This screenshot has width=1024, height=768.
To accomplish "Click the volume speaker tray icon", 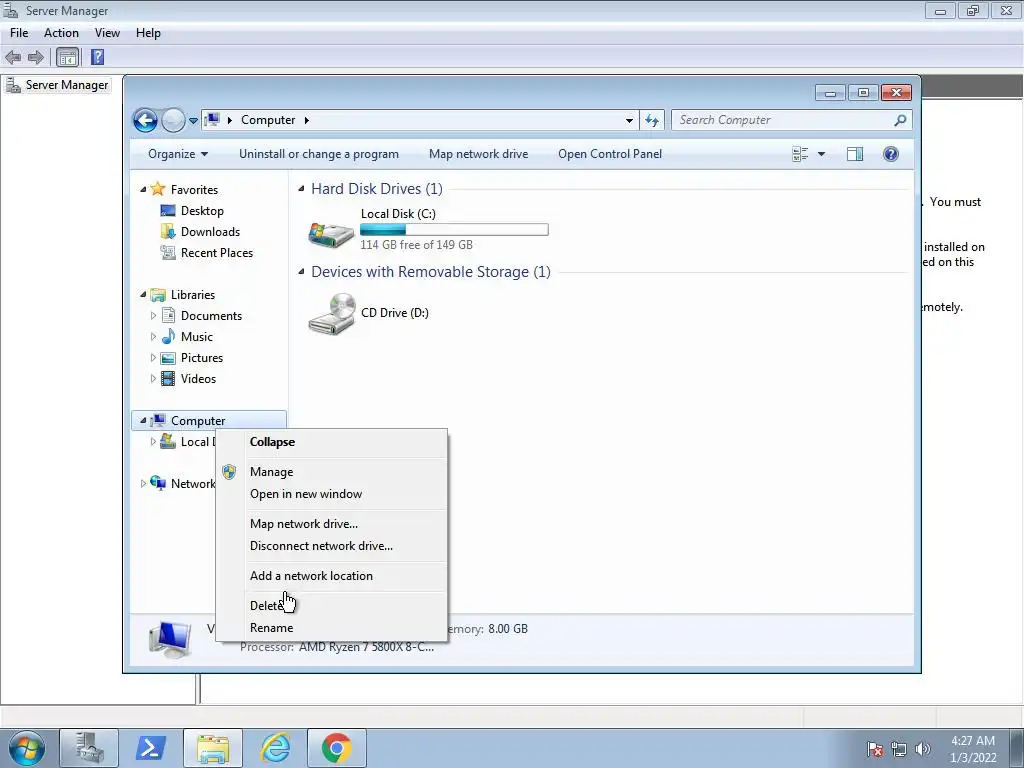I will (923, 749).
